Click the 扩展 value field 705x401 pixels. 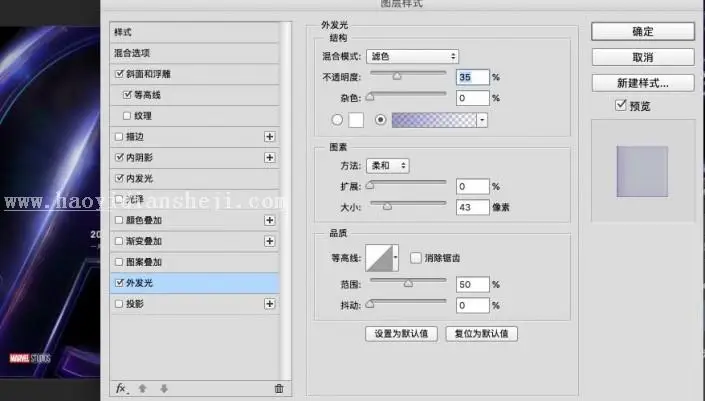(x=473, y=187)
